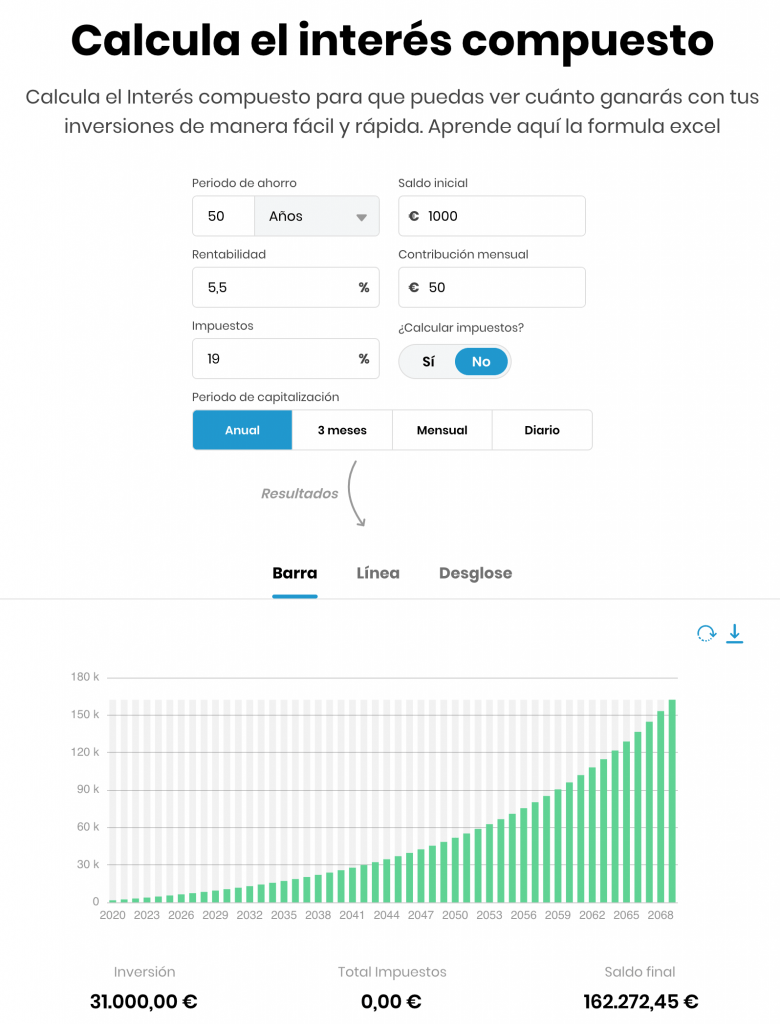Select Mensual capitalization period
The height and width of the screenshot is (1024, 780).
point(442,430)
